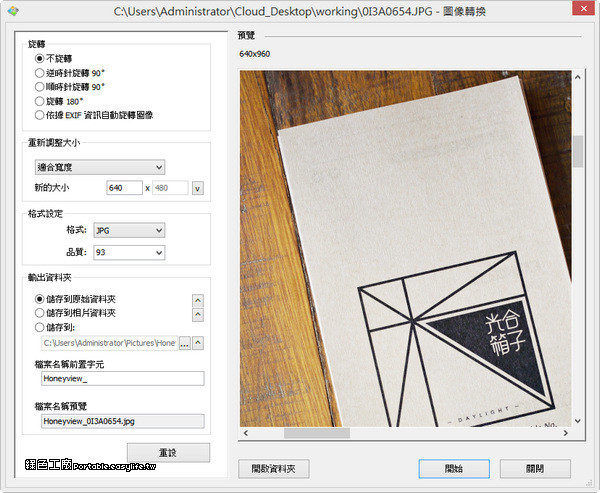Click preview vertical scrollbar down arrow

tap(578, 421)
